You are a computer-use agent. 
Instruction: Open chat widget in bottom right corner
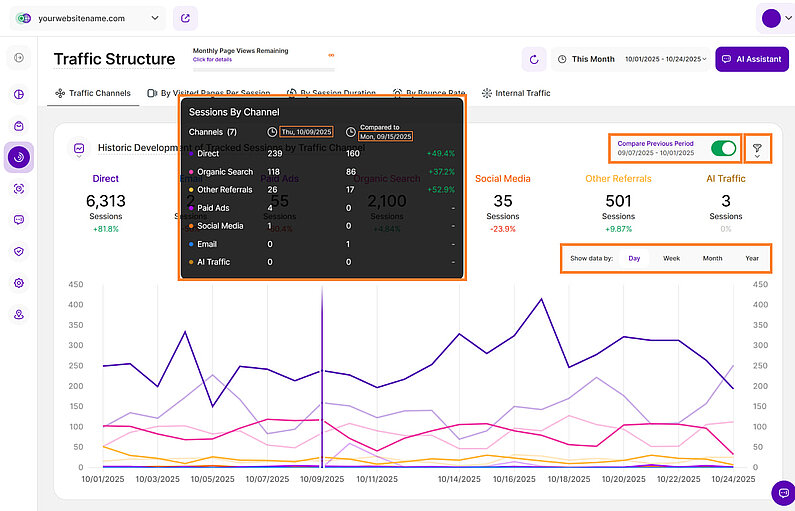[x=783, y=493]
